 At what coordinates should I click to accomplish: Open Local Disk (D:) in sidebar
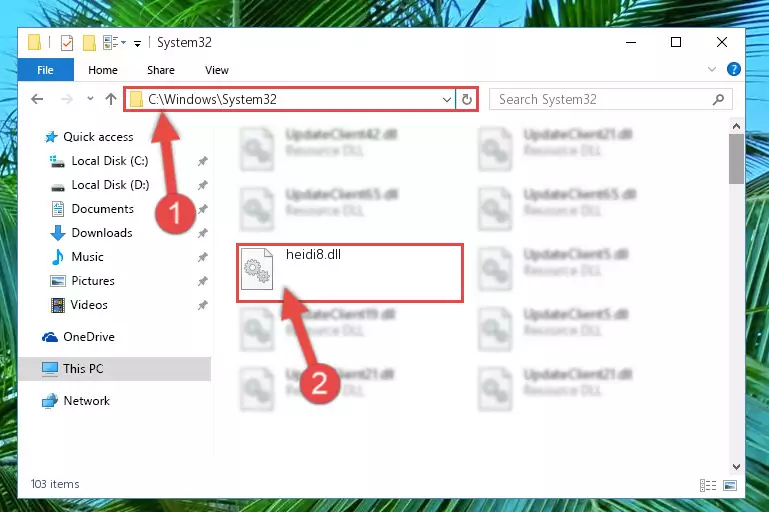tap(110, 185)
